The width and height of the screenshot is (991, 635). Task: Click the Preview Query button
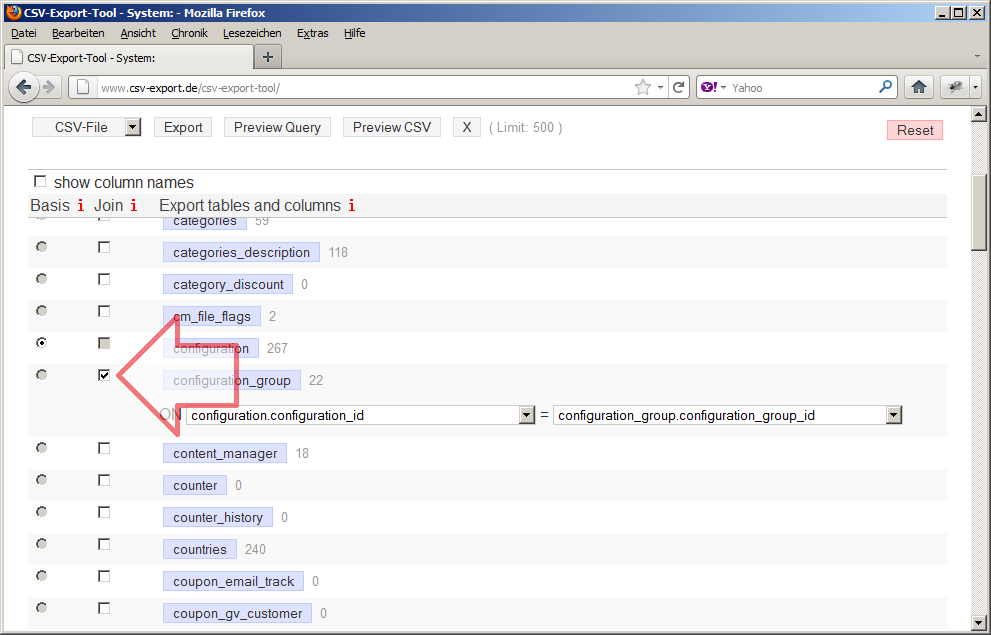[277, 127]
